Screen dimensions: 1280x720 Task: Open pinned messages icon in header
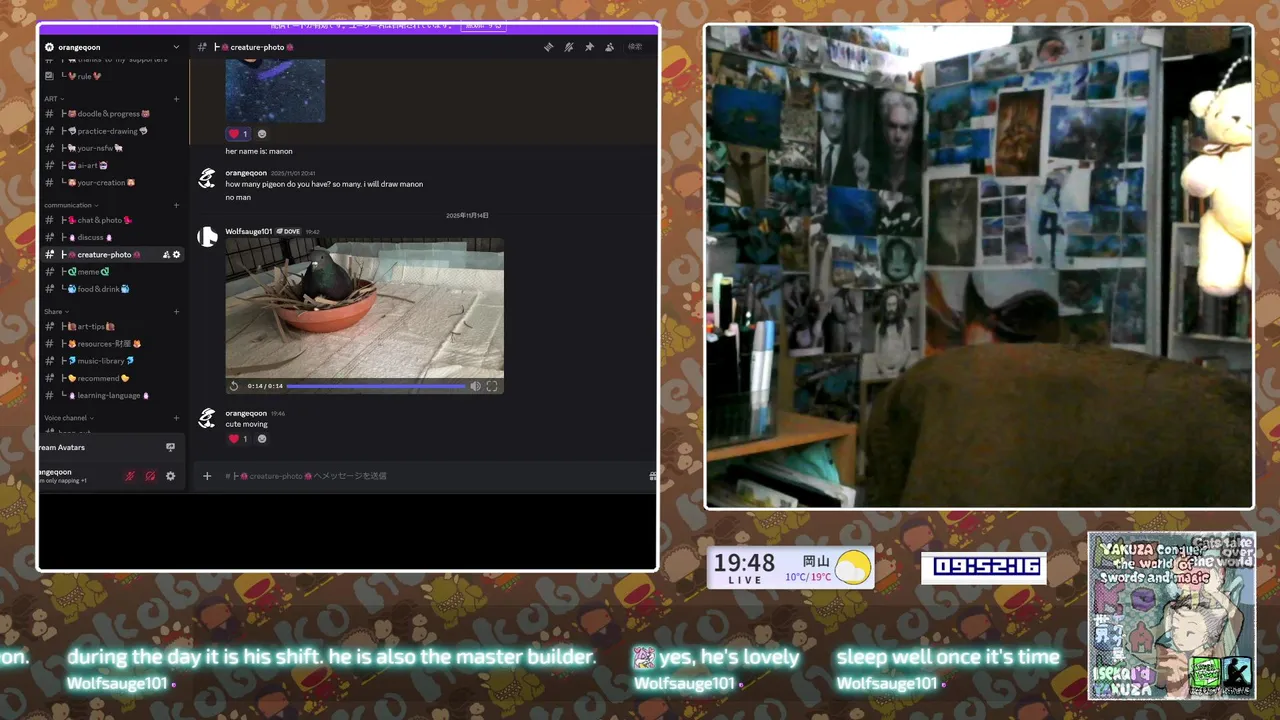[x=589, y=47]
